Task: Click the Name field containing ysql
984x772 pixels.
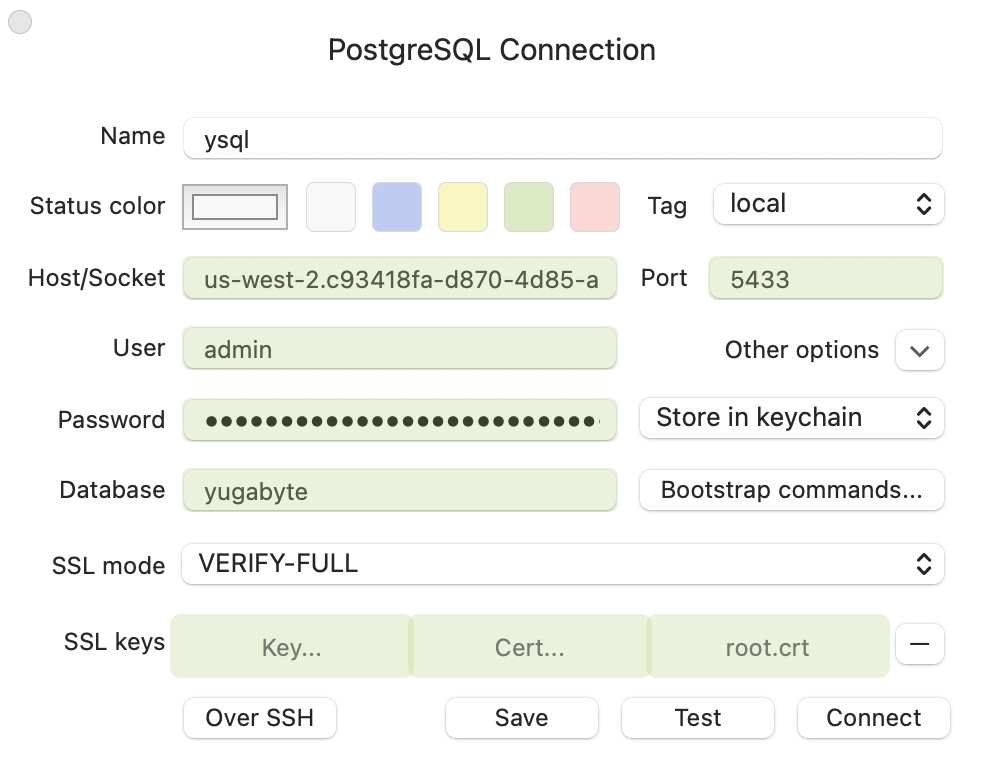Action: [x=562, y=138]
